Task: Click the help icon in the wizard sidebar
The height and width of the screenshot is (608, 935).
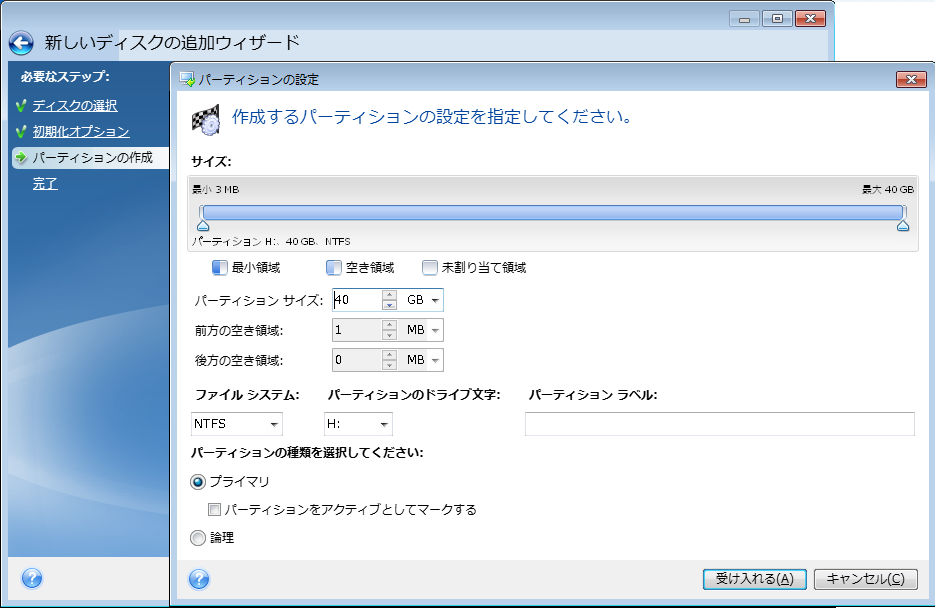Action: click(31, 578)
